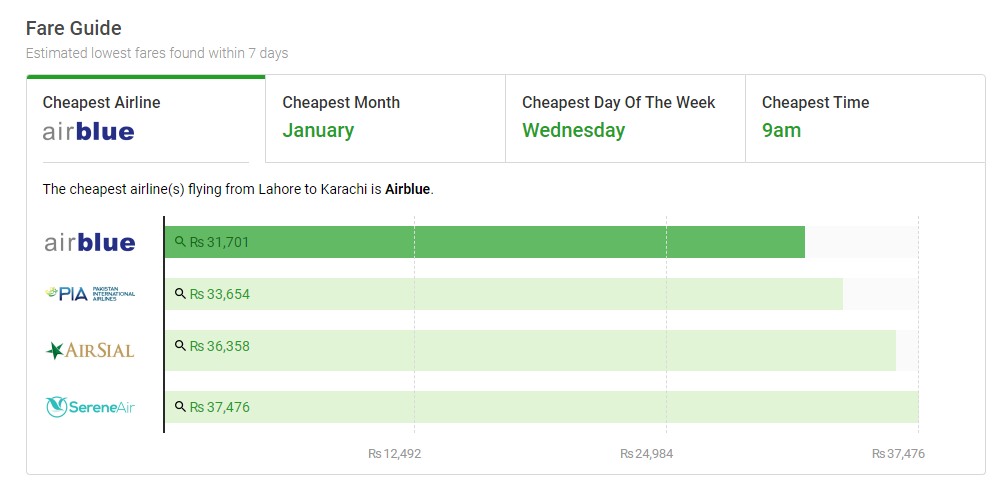Viewport: 1006px width, 492px height.
Task: Click the light green PIA fare bar
Action: click(x=550, y=294)
